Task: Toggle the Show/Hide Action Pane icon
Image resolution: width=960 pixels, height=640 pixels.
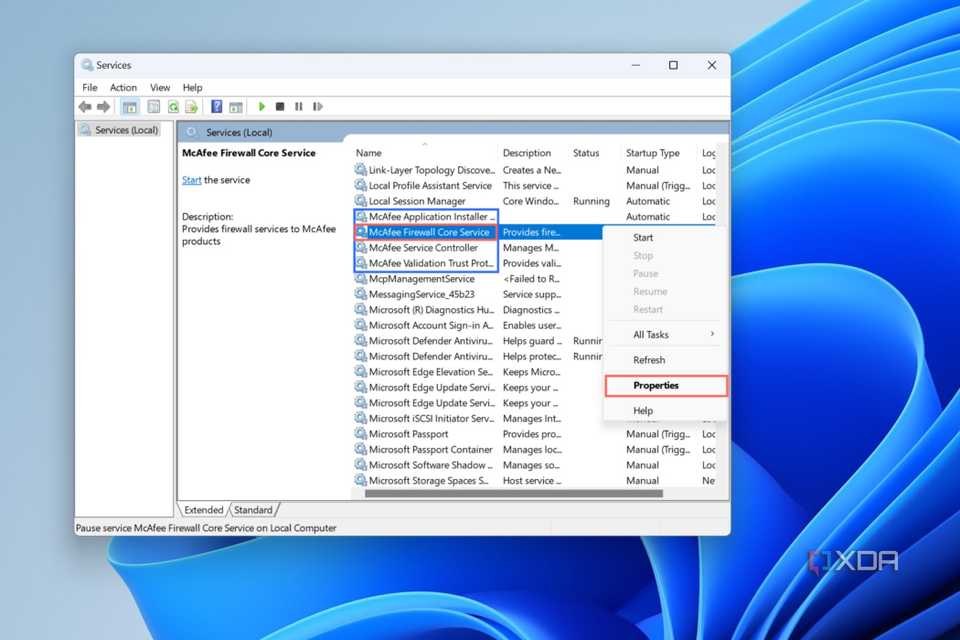Action: coord(236,107)
